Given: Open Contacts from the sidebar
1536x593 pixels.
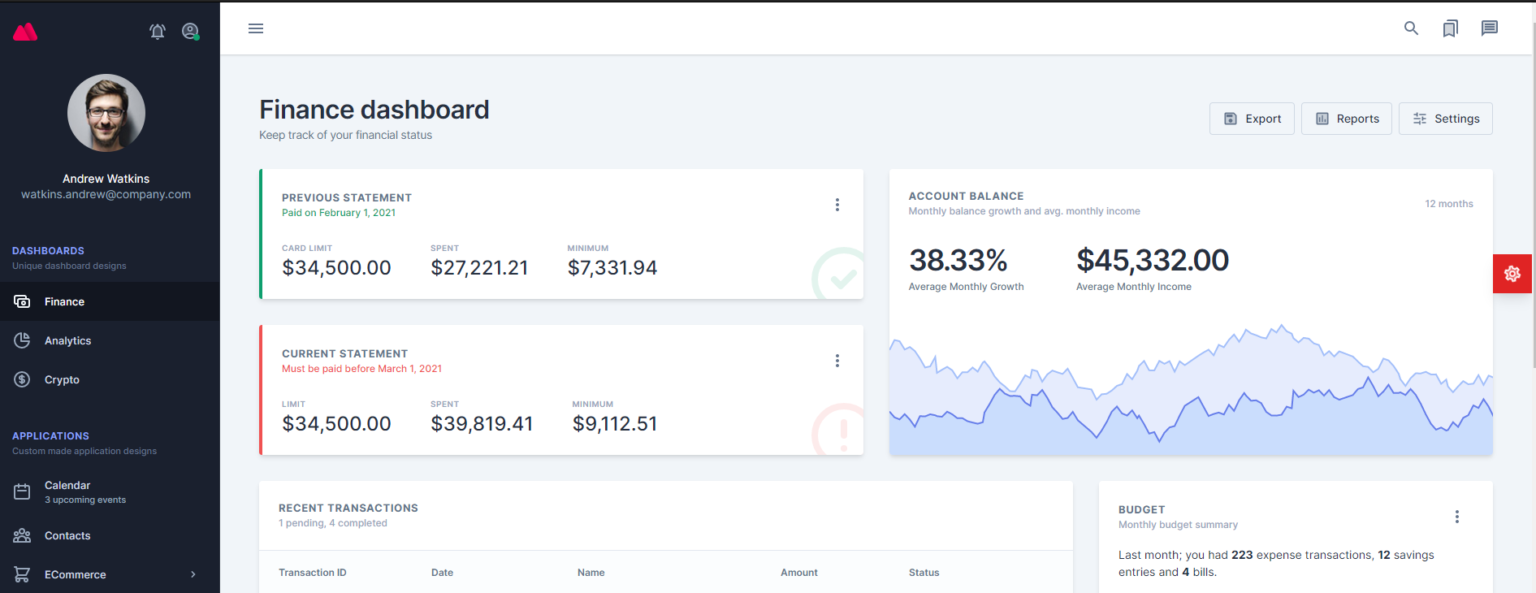Looking at the screenshot, I should click(x=67, y=536).
